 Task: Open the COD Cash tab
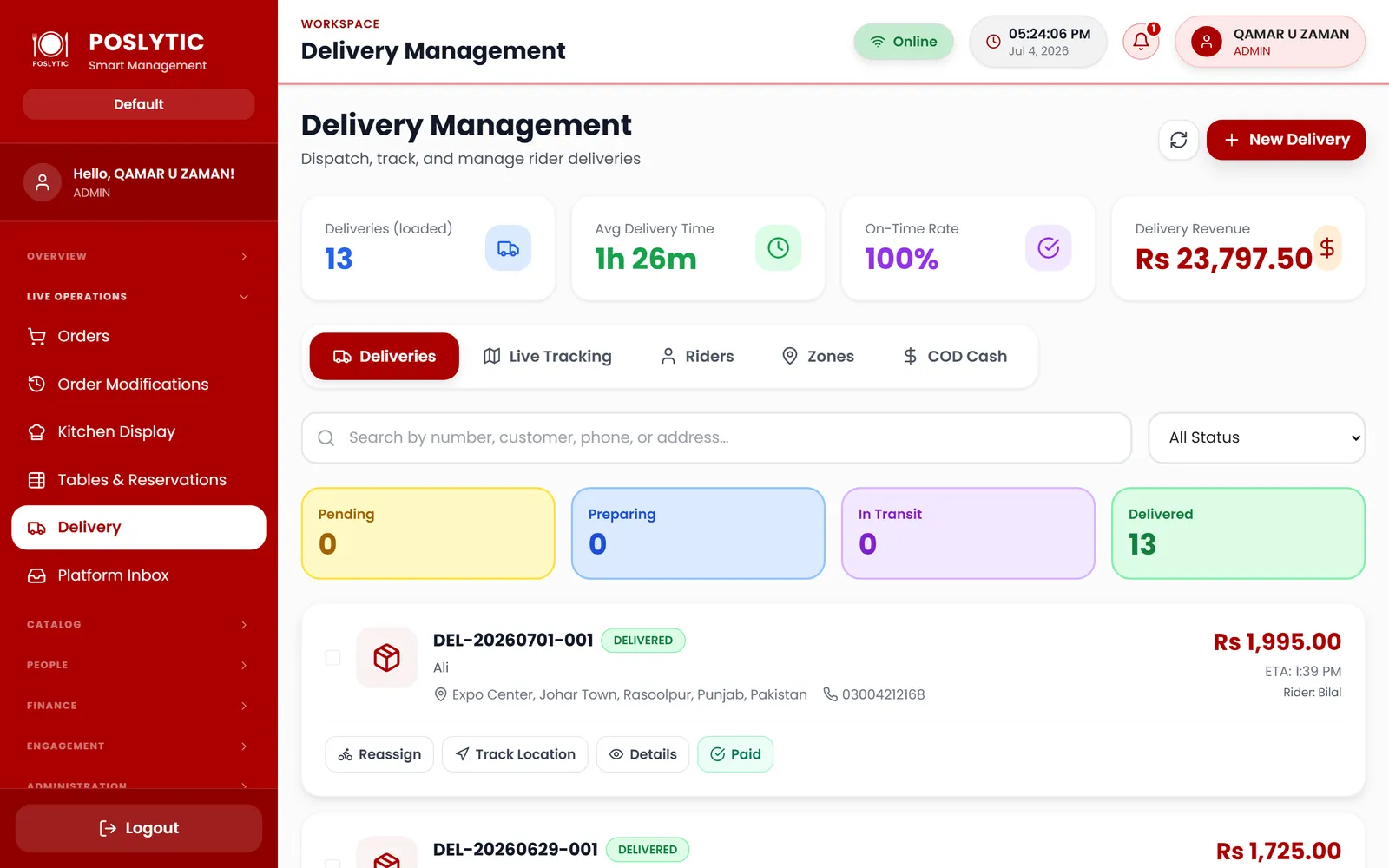pyautogui.click(x=955, y=357)
